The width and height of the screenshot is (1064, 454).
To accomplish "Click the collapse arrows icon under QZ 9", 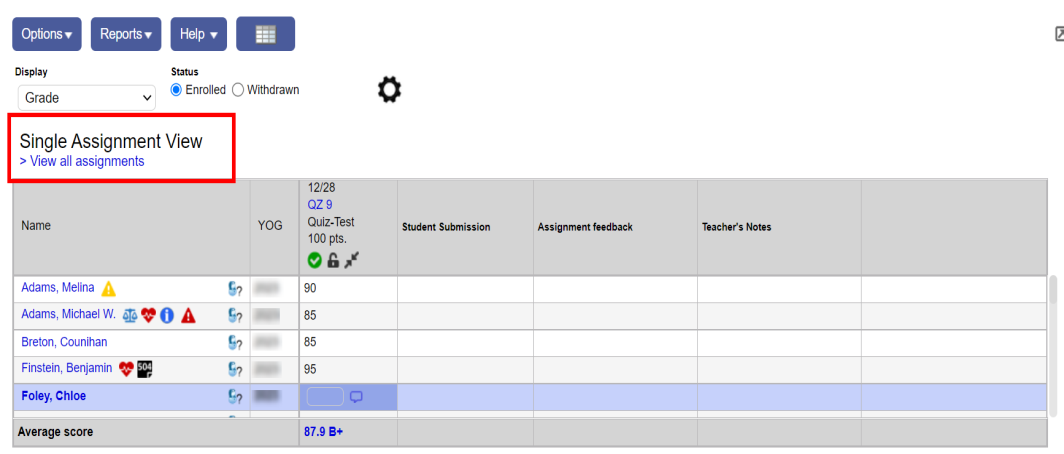I will [352, 260].
